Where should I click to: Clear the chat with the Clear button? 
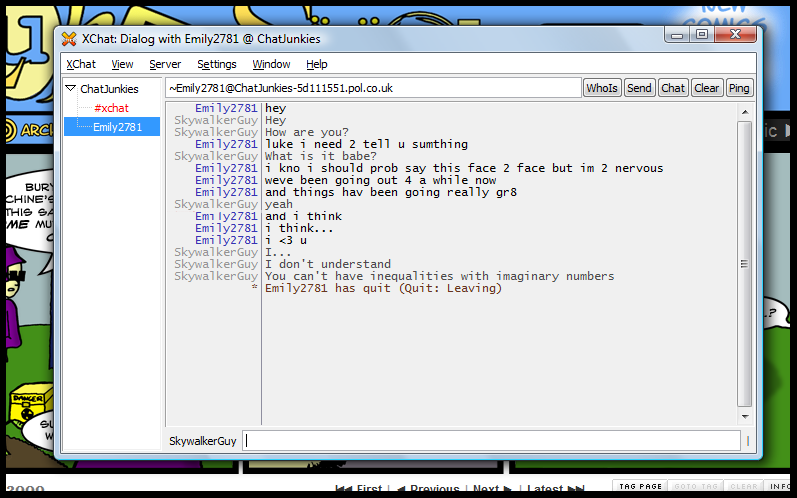point(706,88)
